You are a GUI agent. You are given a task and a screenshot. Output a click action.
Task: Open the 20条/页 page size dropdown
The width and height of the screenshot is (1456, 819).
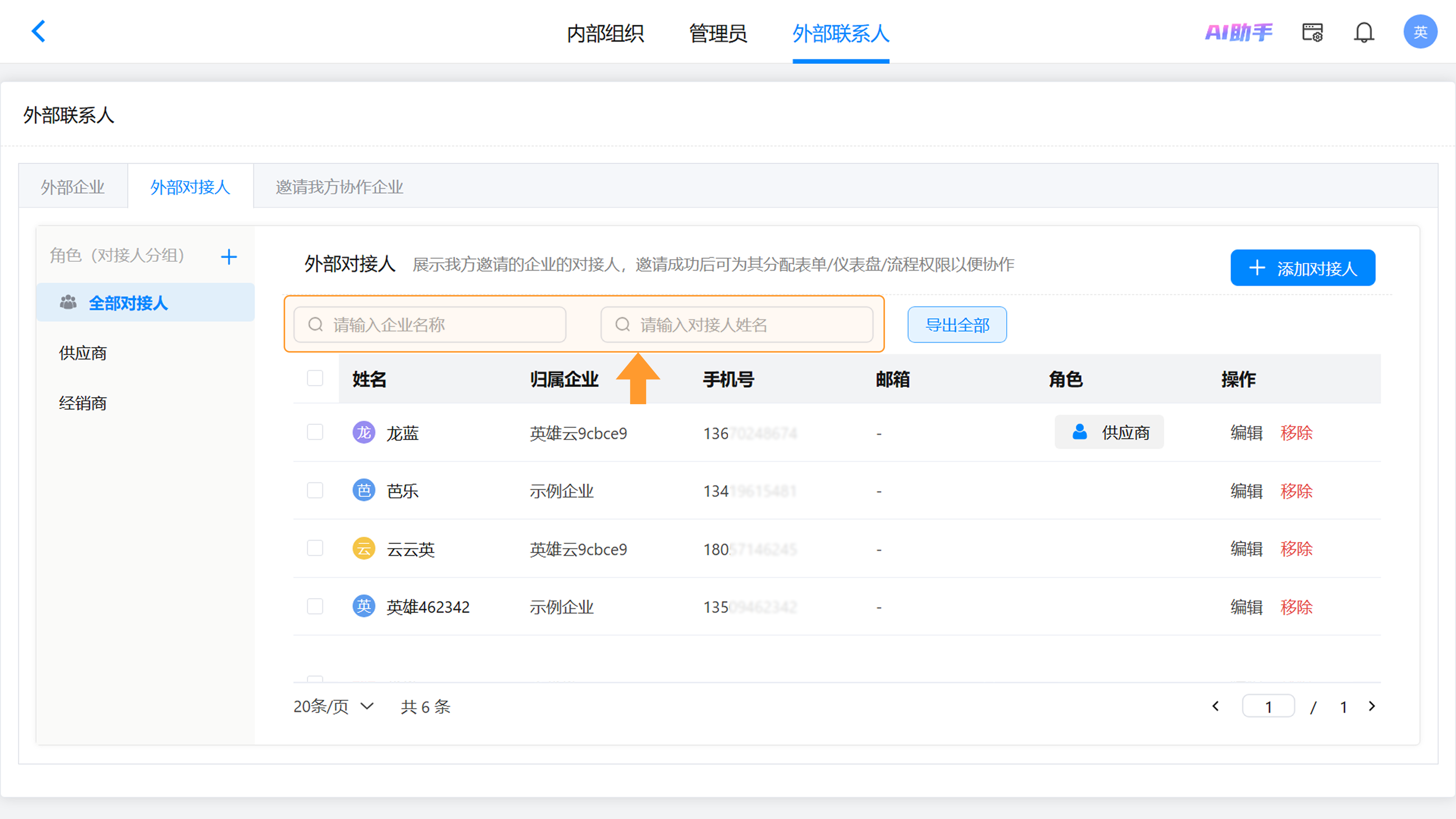click(x=334, y=706)
